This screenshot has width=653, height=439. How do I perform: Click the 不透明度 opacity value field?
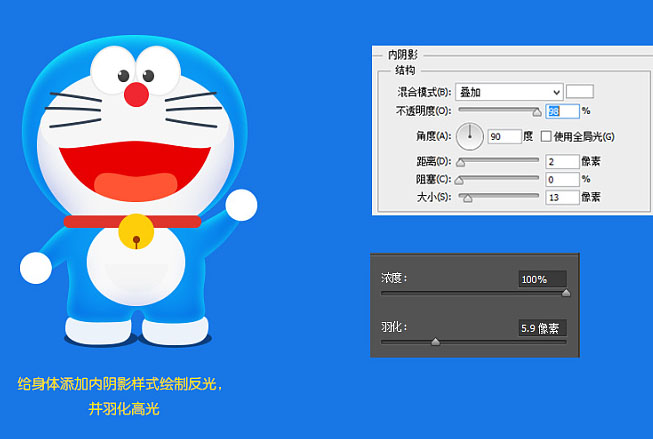562,111
